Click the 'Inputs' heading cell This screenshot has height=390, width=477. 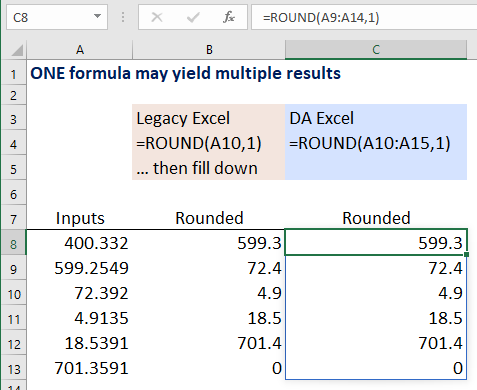coord(80,218)
